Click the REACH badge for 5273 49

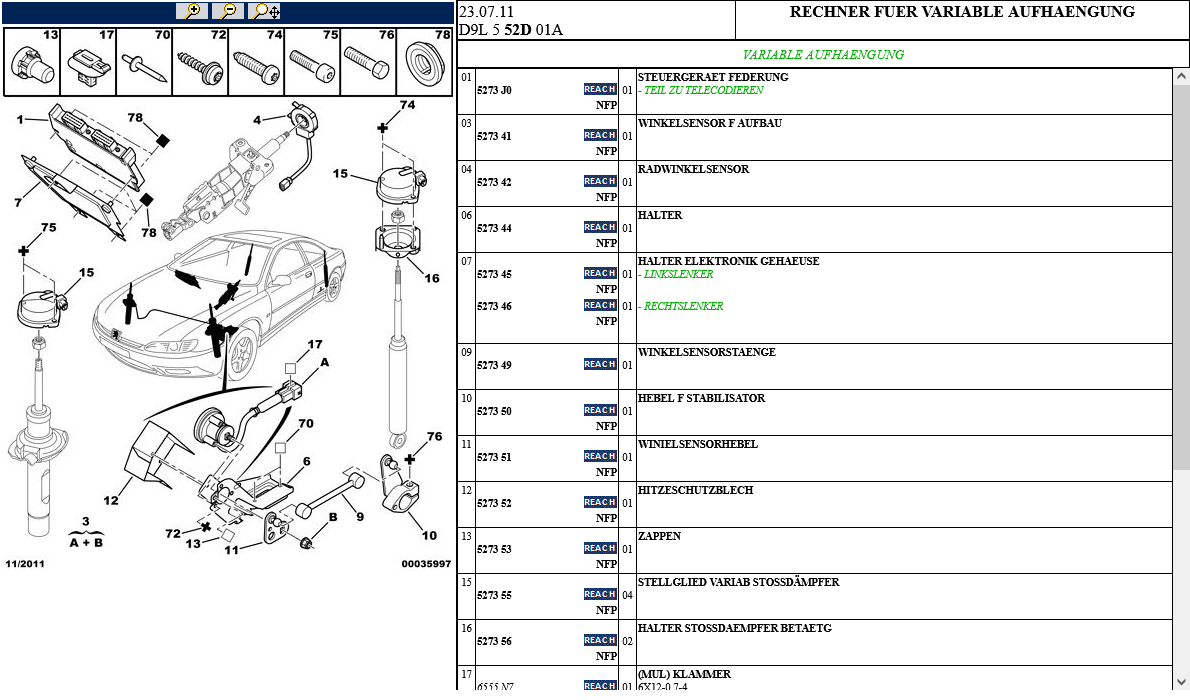tap(600, 364)
